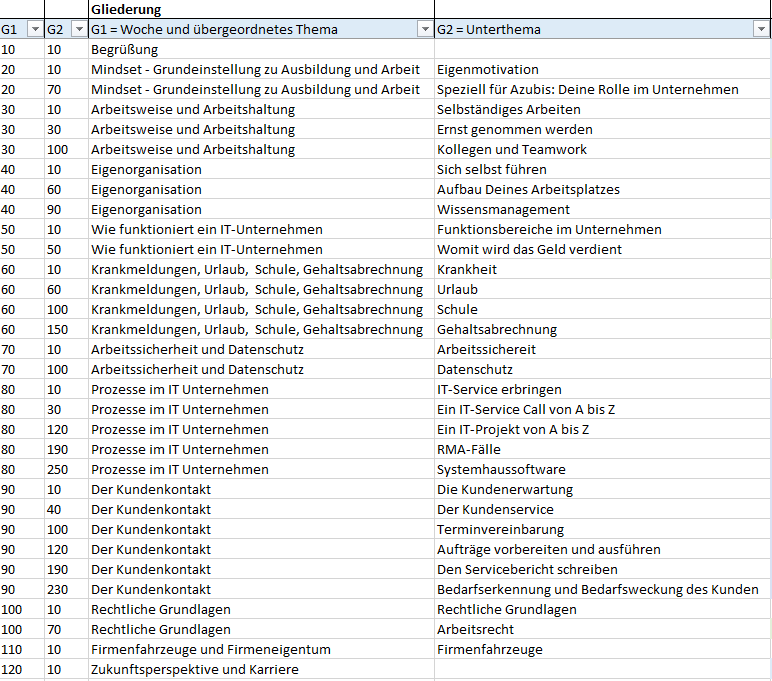Select the G1 value 110 cell
This screenshot has width=772, height=681.
[x=22, y=650]
